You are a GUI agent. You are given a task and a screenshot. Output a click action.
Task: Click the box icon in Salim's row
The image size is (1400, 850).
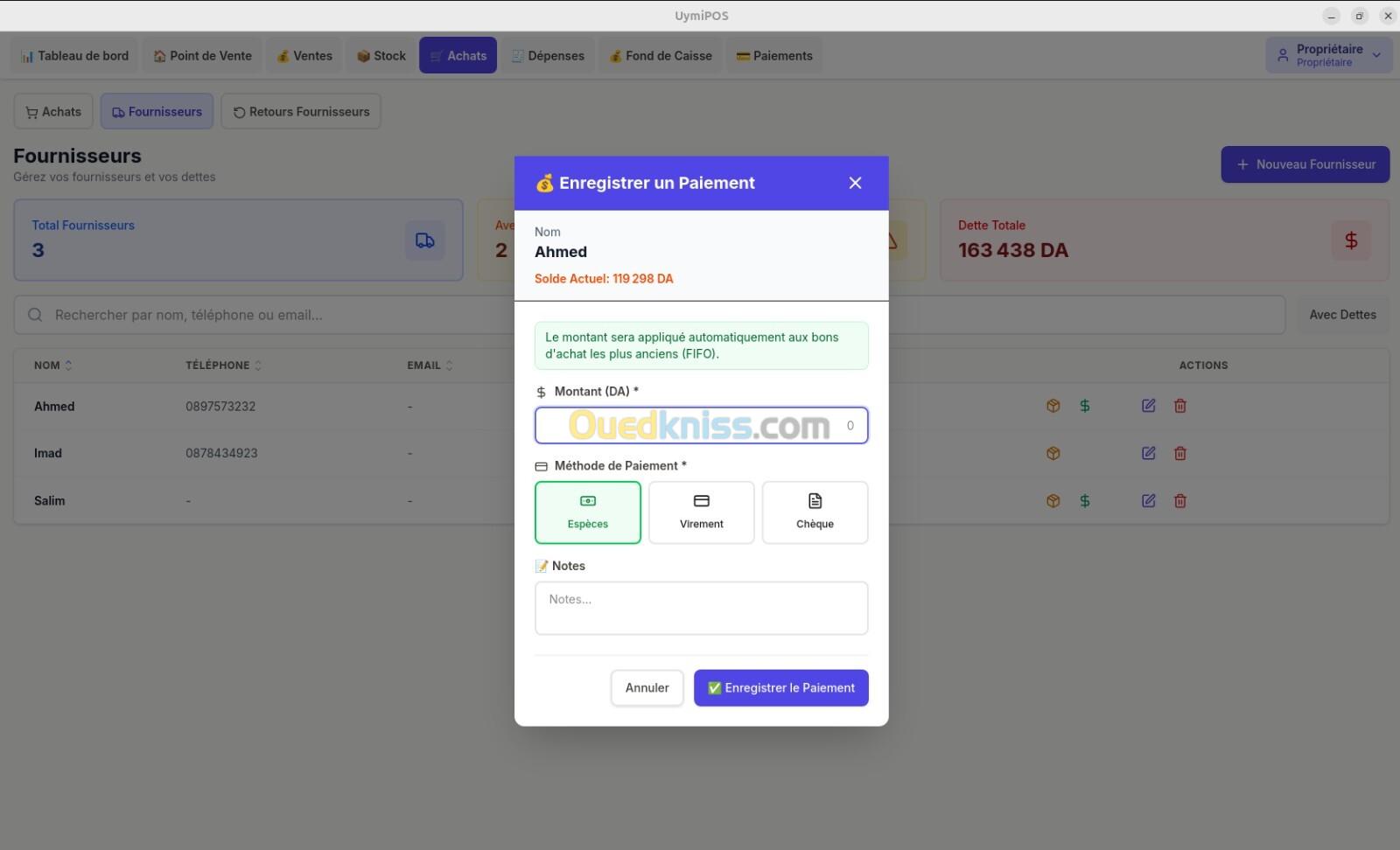1053,501
